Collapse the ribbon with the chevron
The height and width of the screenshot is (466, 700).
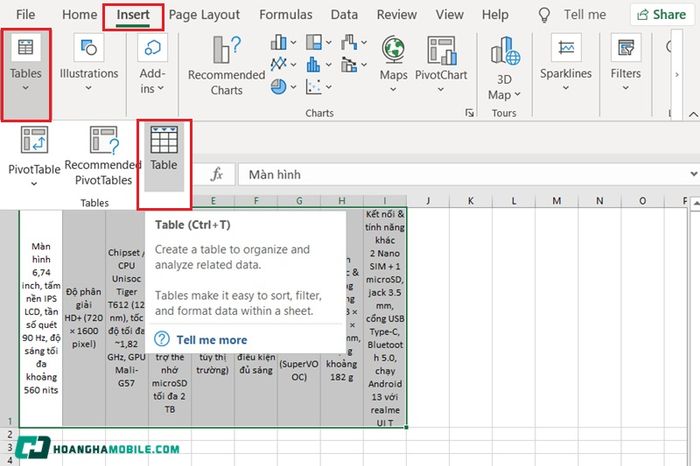coord(693,115)
